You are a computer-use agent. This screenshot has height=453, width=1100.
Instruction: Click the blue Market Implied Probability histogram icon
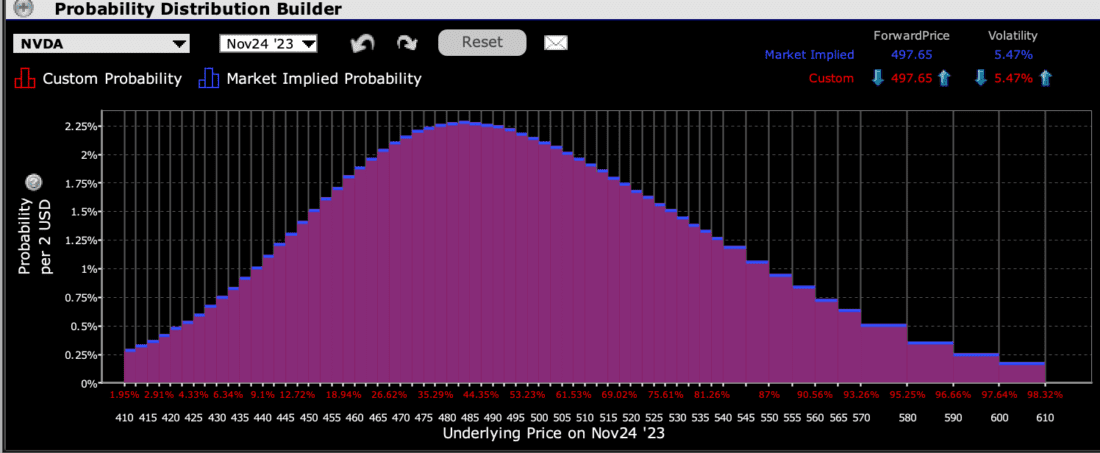click(x=208, y=79)
